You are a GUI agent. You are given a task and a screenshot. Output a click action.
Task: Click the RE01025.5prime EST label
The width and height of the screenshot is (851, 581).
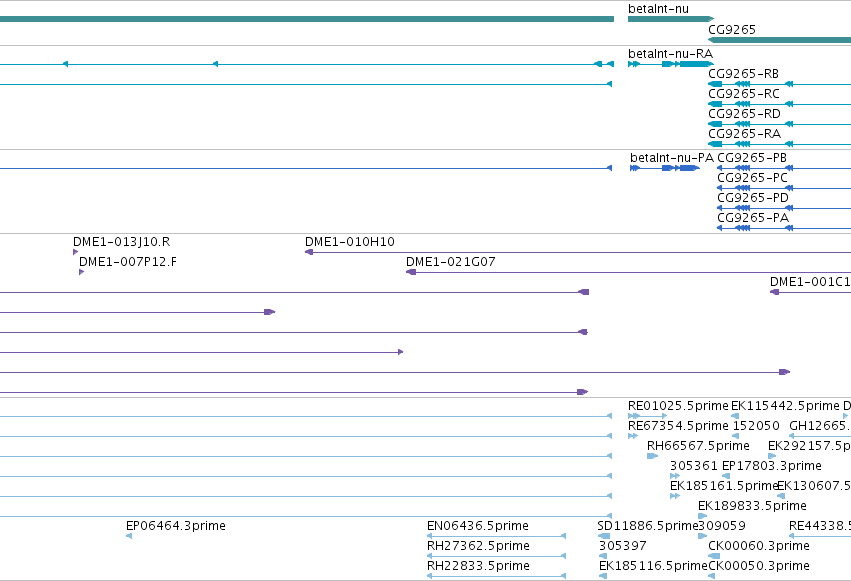point(678,406)
